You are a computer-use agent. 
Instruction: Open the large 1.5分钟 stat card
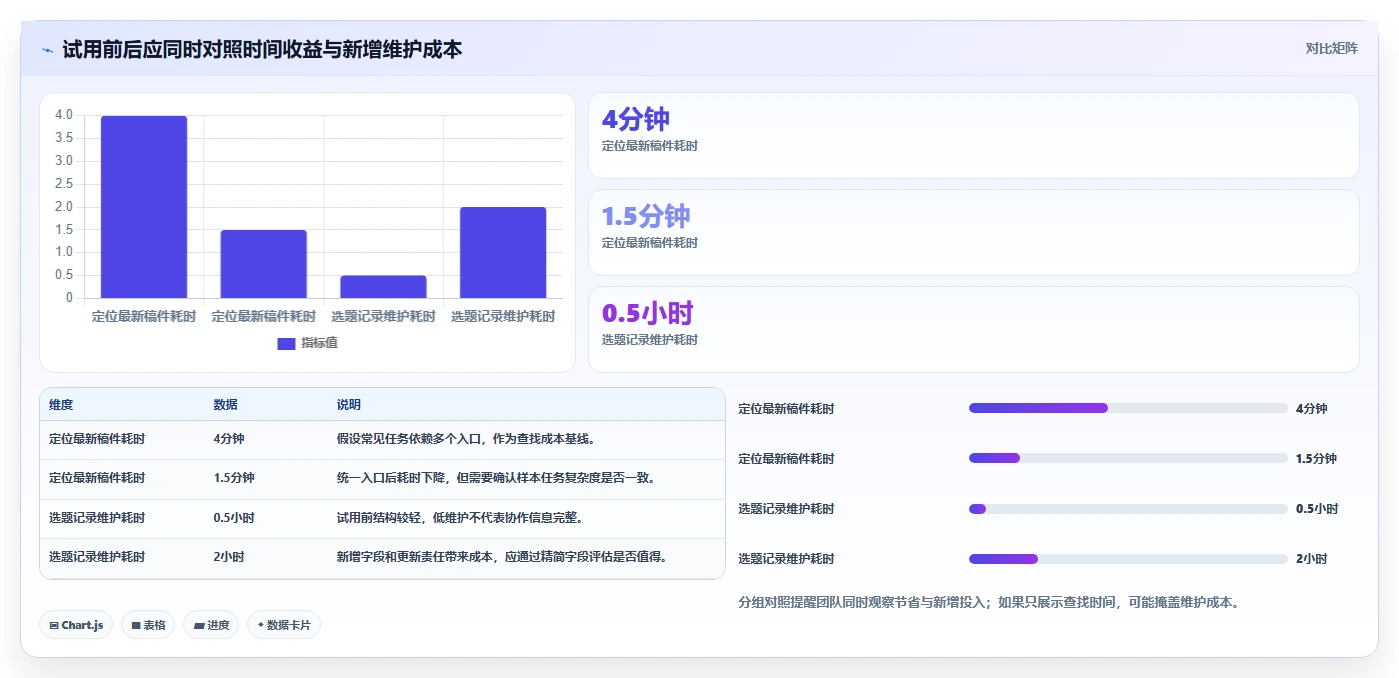(x=974, y=233)
